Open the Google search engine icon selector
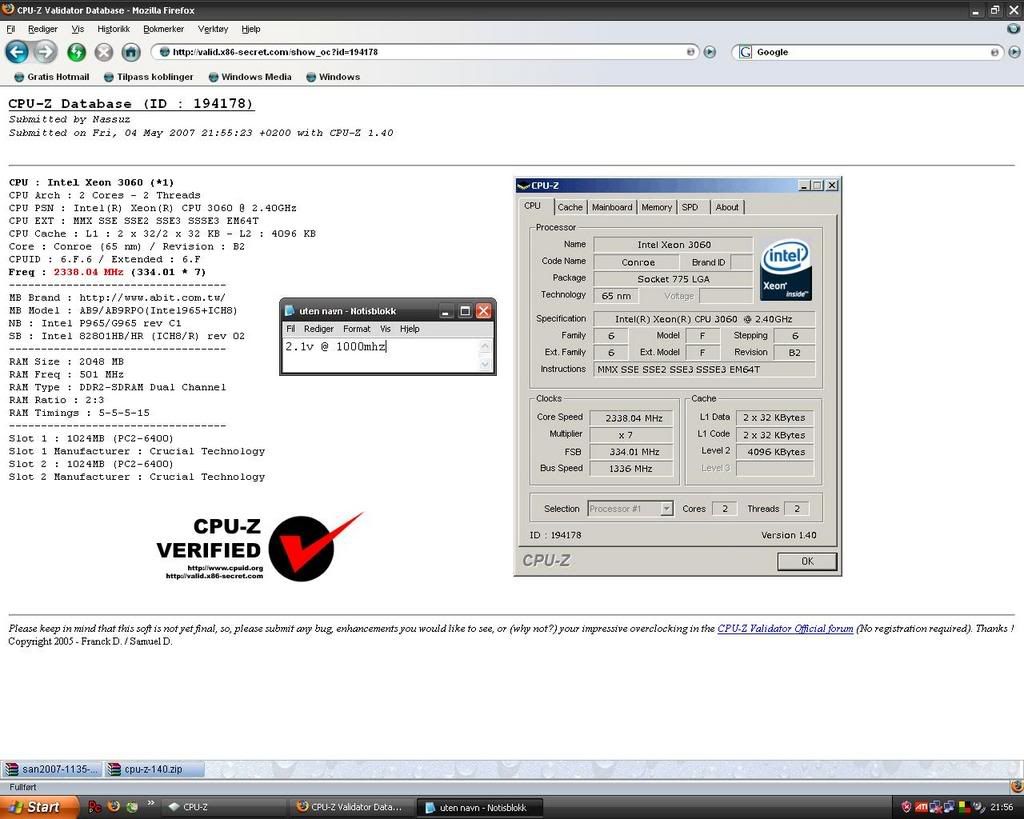This screenshot has width=1024, height=819. pyautogui.click(x=745, y=52)
